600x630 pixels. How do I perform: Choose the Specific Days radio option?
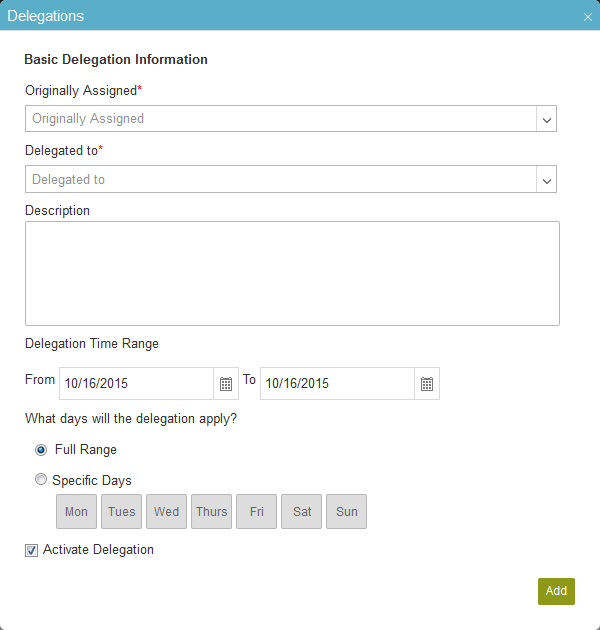click(41, 479)
